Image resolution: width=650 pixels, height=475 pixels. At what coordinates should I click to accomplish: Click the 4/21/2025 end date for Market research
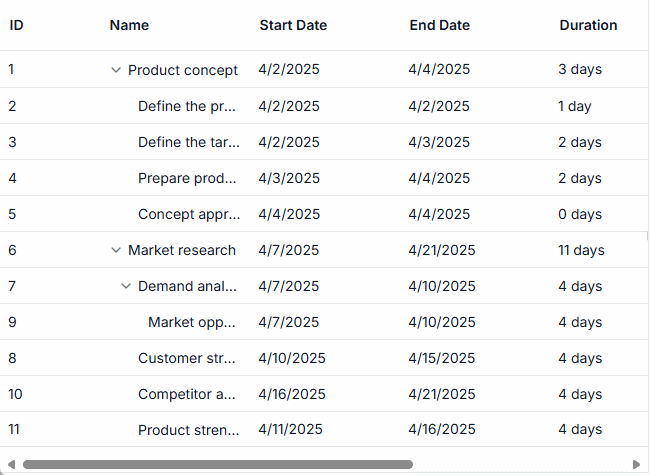click(x=442, y=250)
